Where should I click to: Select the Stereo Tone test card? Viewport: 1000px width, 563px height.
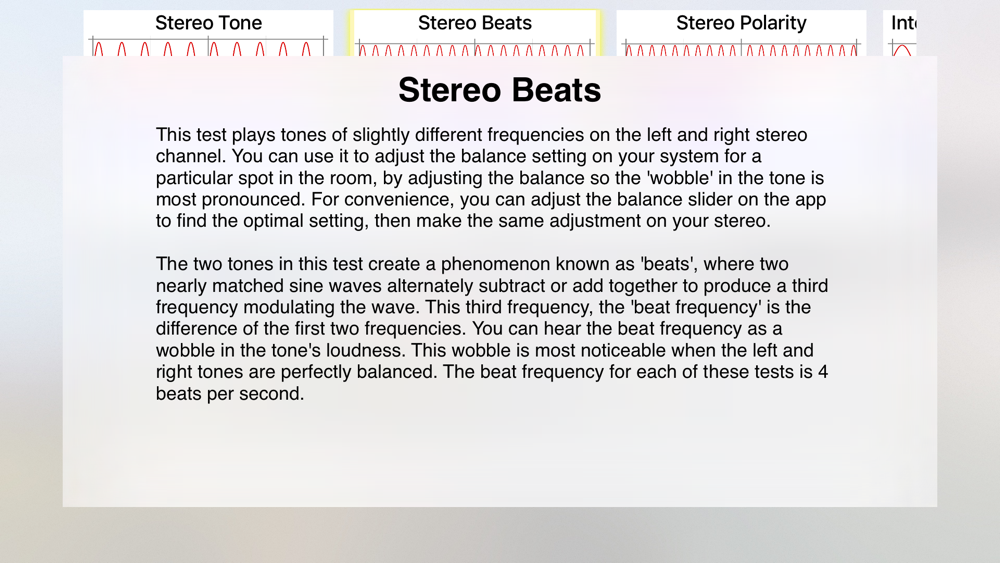point(209,33)
